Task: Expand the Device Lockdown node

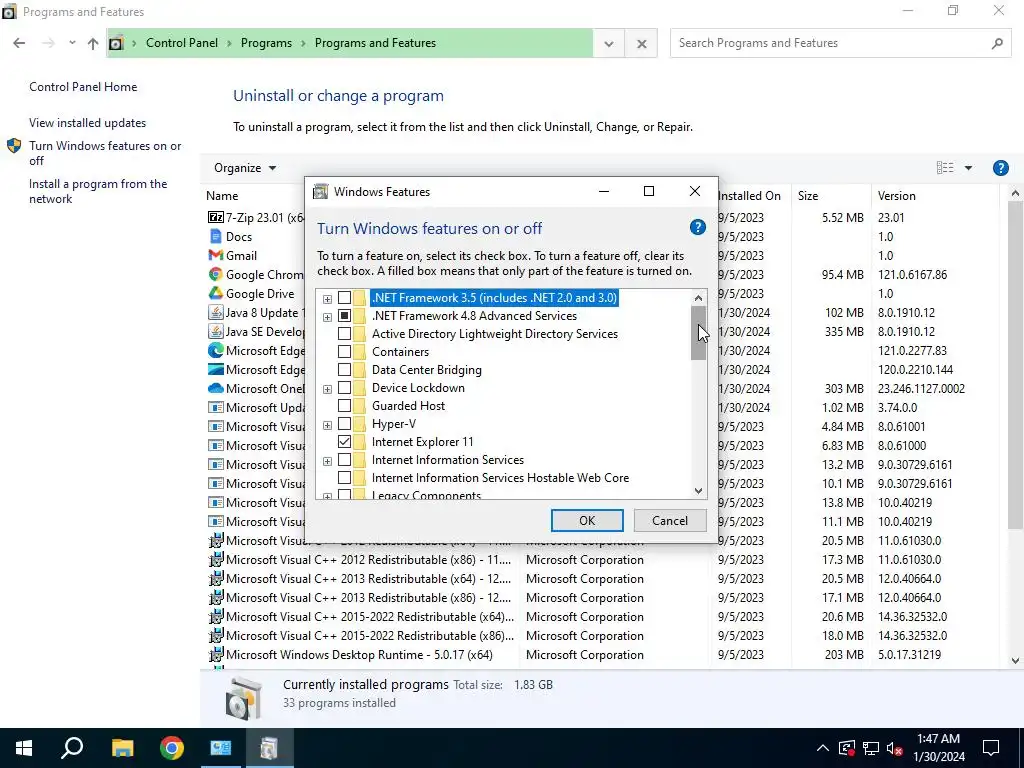Action: click(327, 389)
